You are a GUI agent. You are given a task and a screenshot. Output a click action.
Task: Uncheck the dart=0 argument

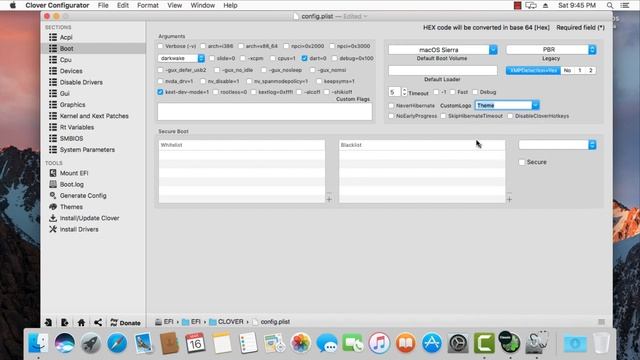304,58
